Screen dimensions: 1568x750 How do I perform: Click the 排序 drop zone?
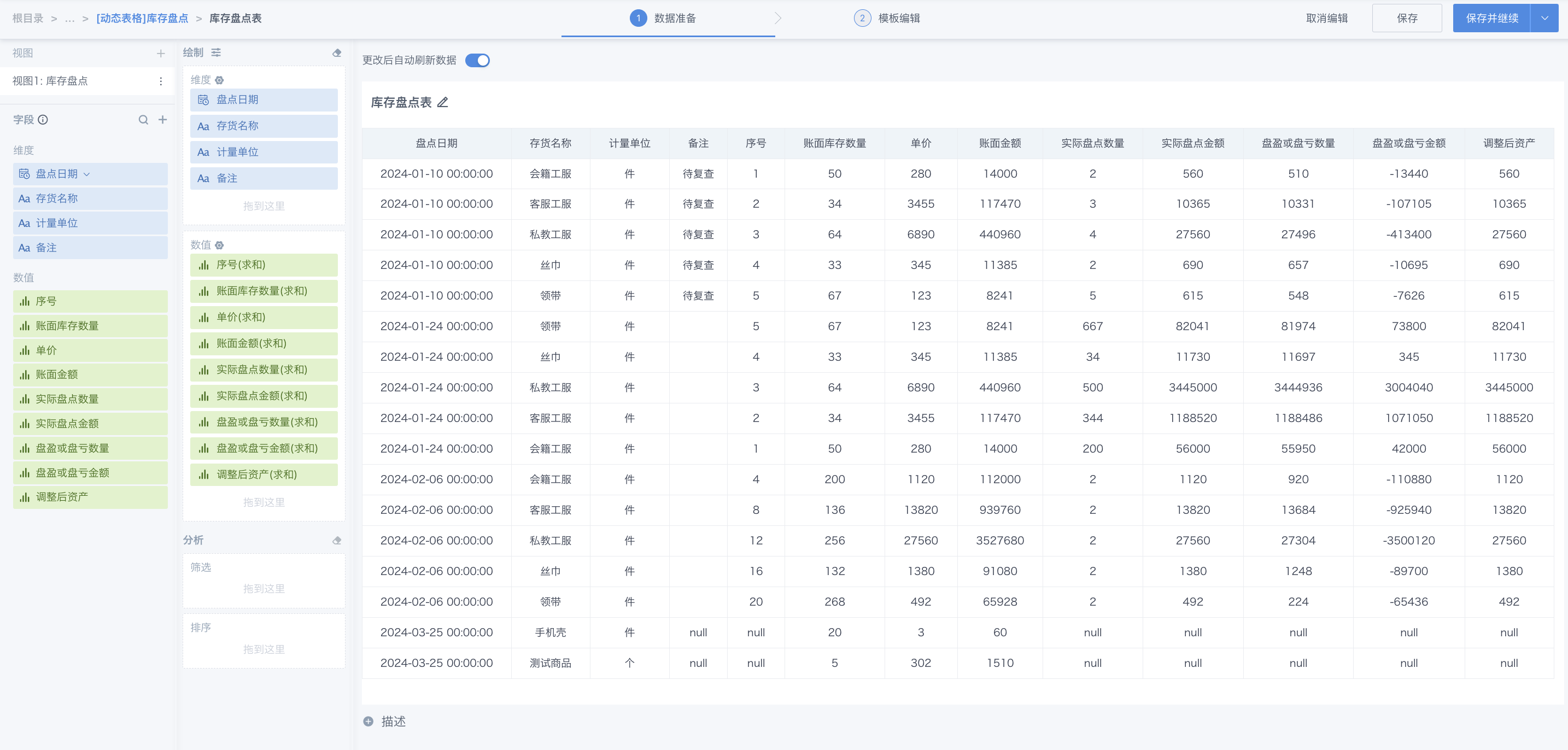pos(264,641)
